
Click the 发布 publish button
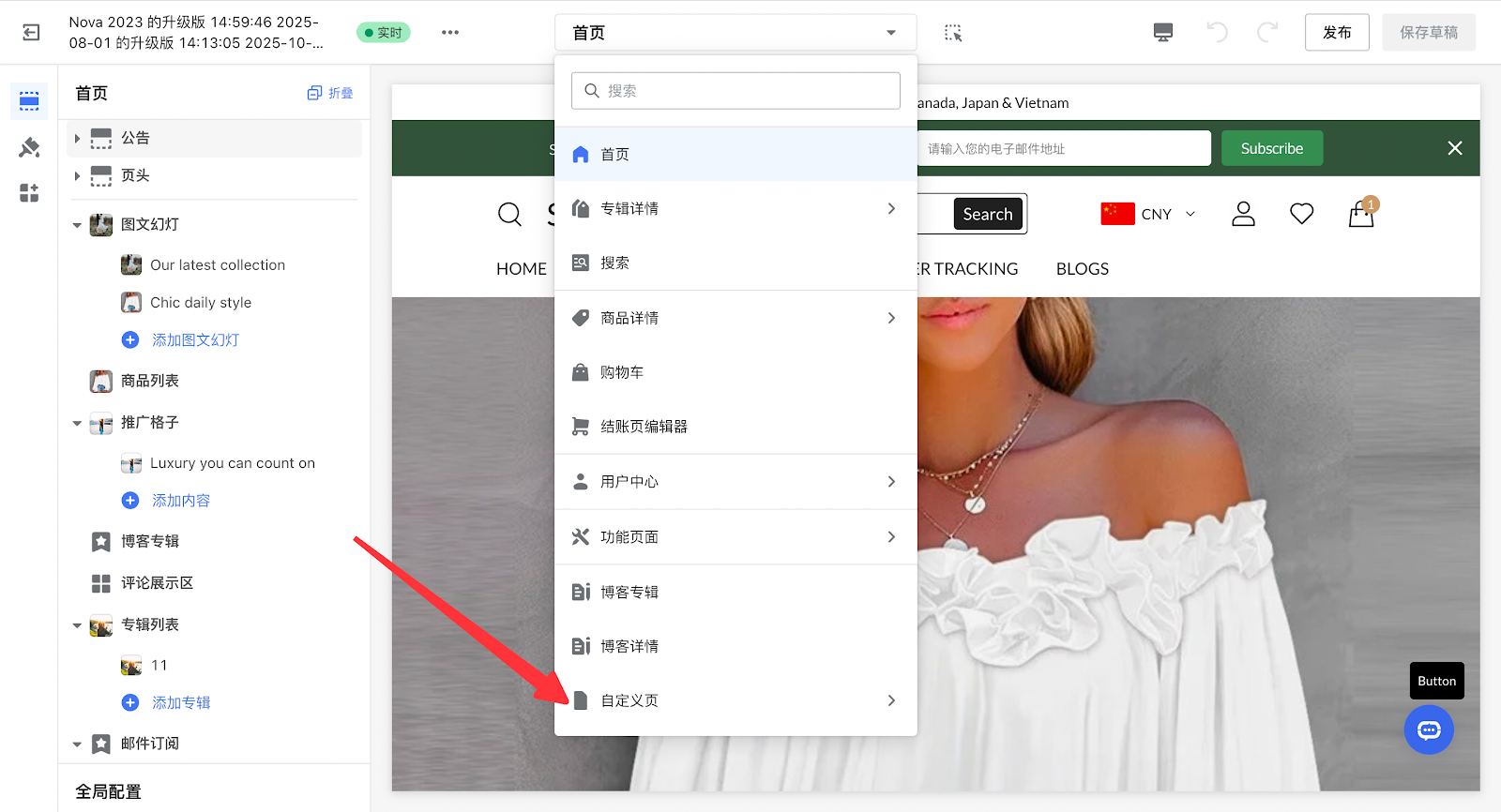click(1337, 33)
